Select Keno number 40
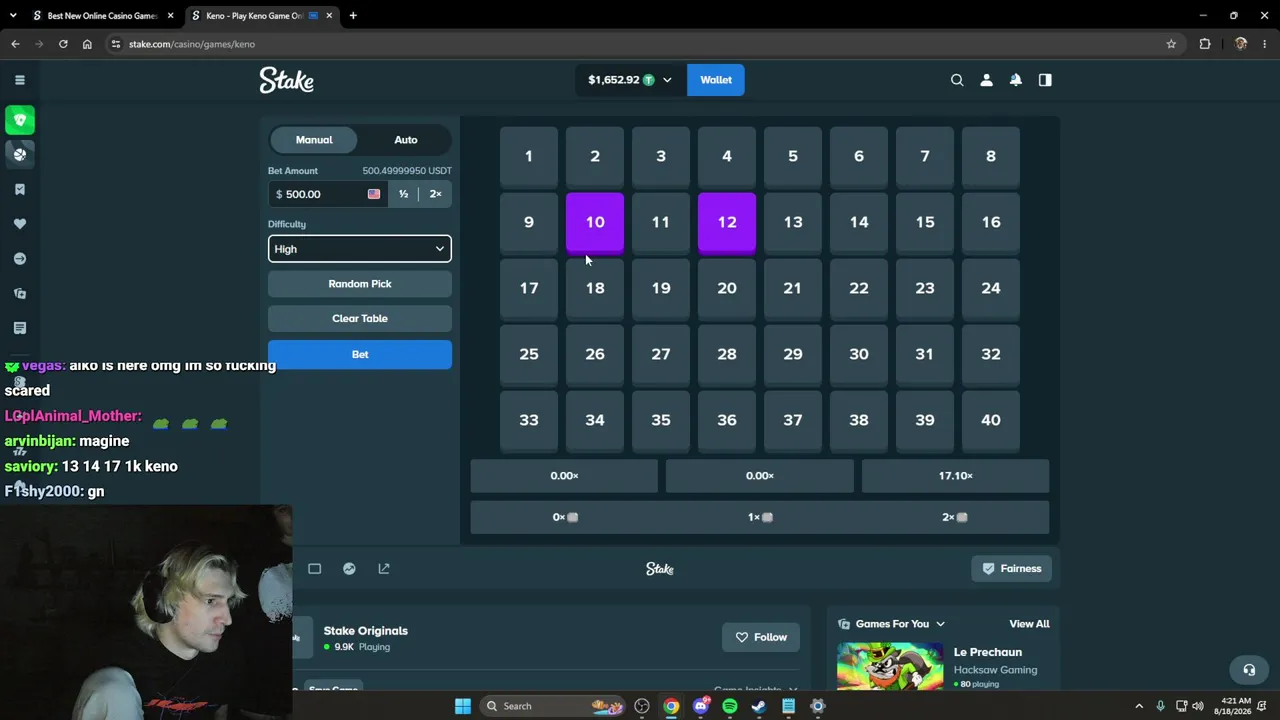Viewport: 1280px width, 720px height. point(991,421)
